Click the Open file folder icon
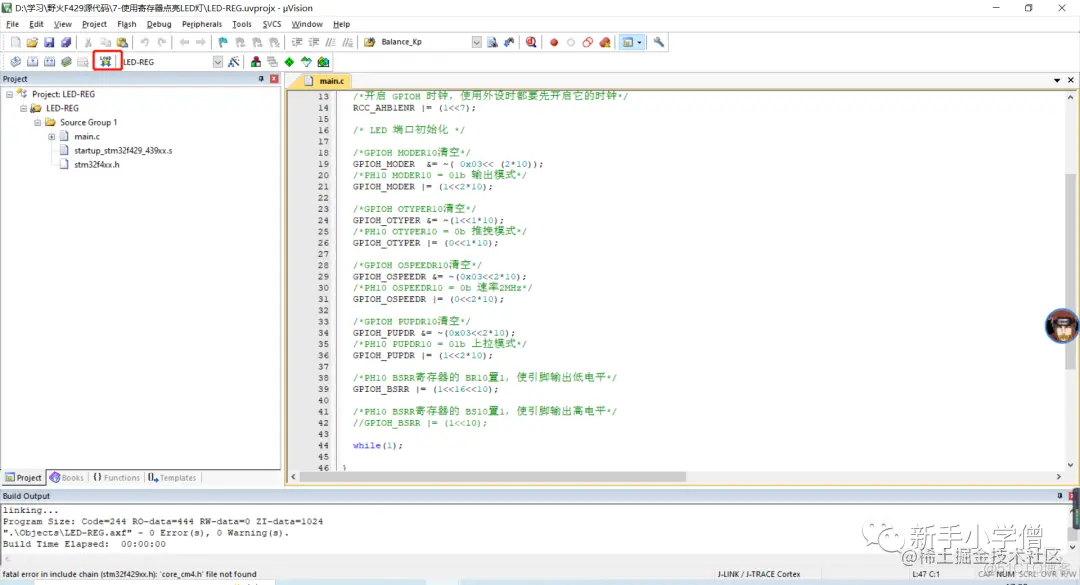 (32, 42)
